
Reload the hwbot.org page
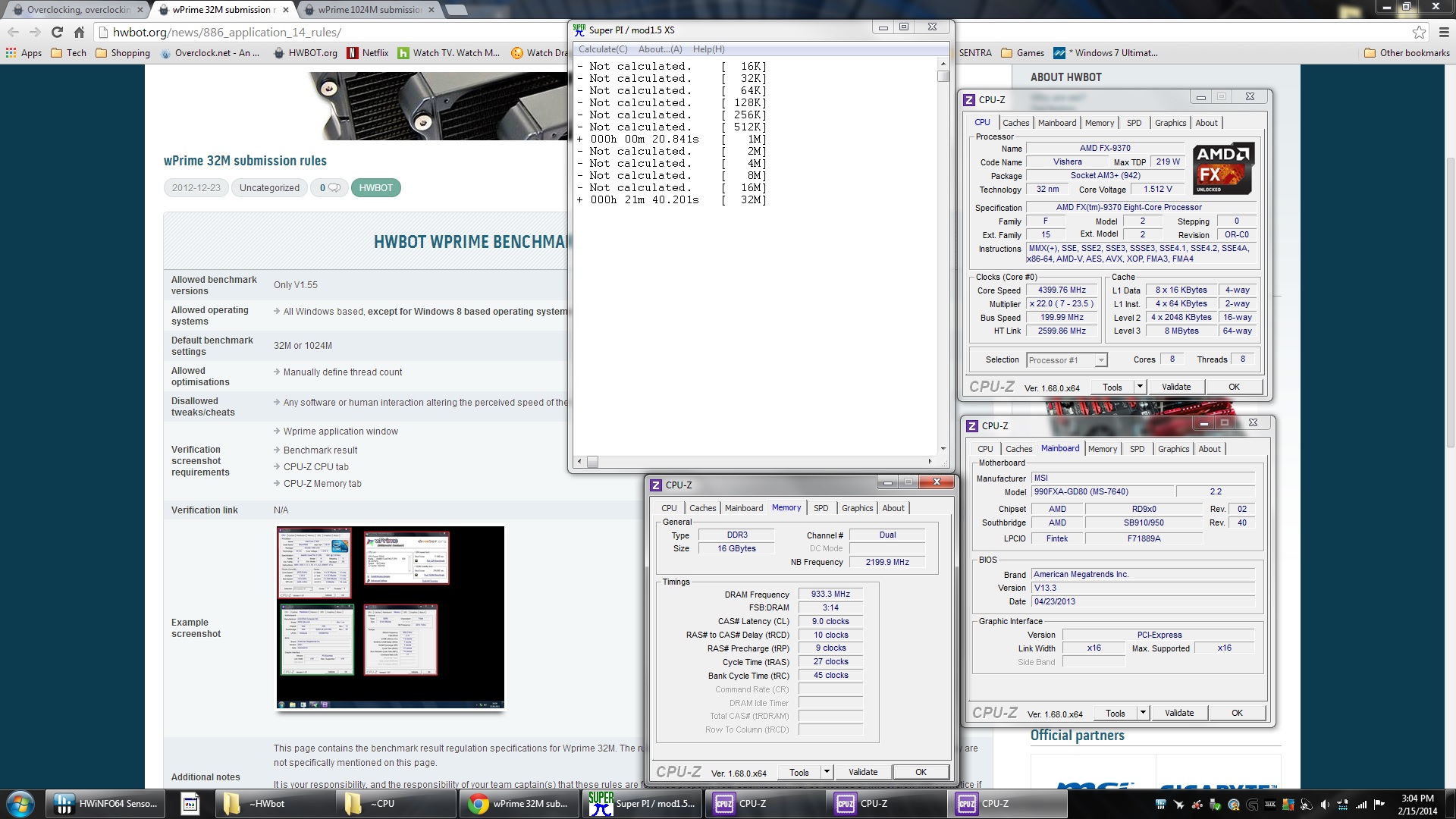tap(57, 32)
